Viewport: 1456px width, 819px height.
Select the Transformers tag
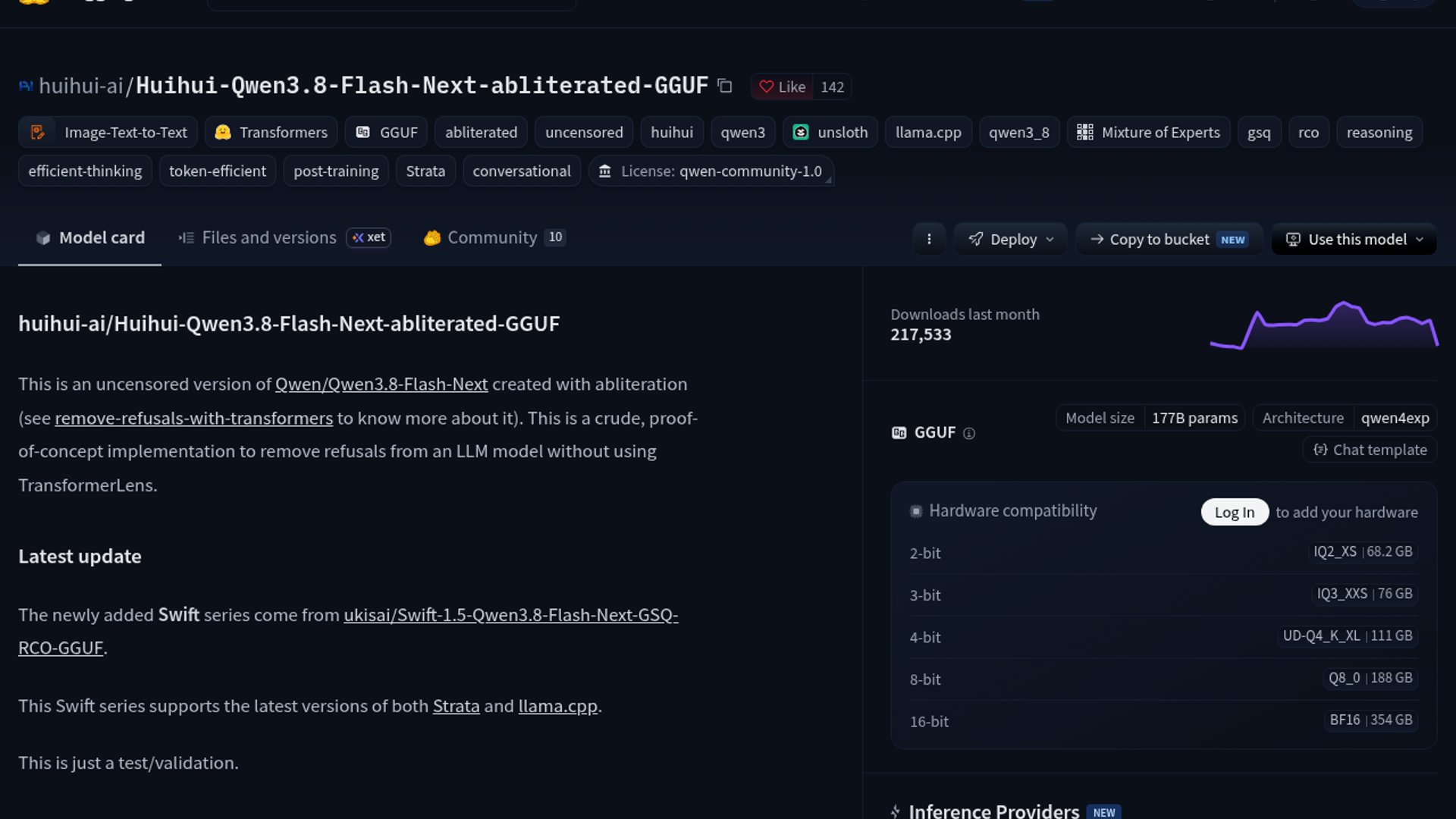tap(271, 133)
